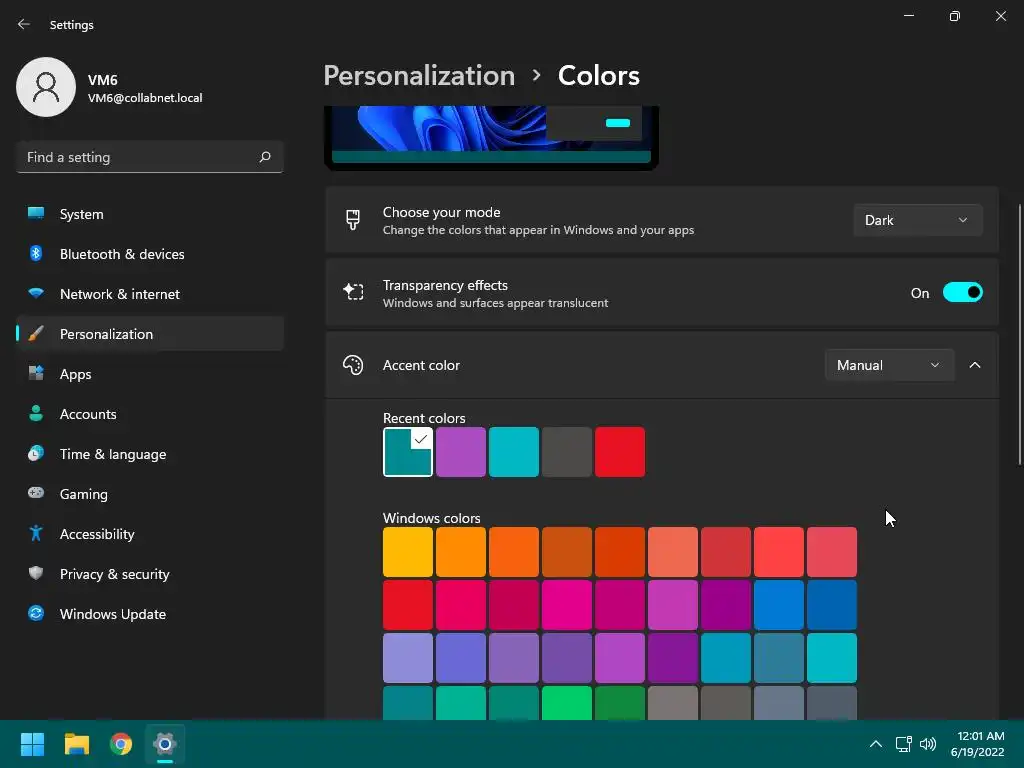This screenshot has width=1024, height=768.
Task: Open the Manual accent color dropdown
Action: 889,365
